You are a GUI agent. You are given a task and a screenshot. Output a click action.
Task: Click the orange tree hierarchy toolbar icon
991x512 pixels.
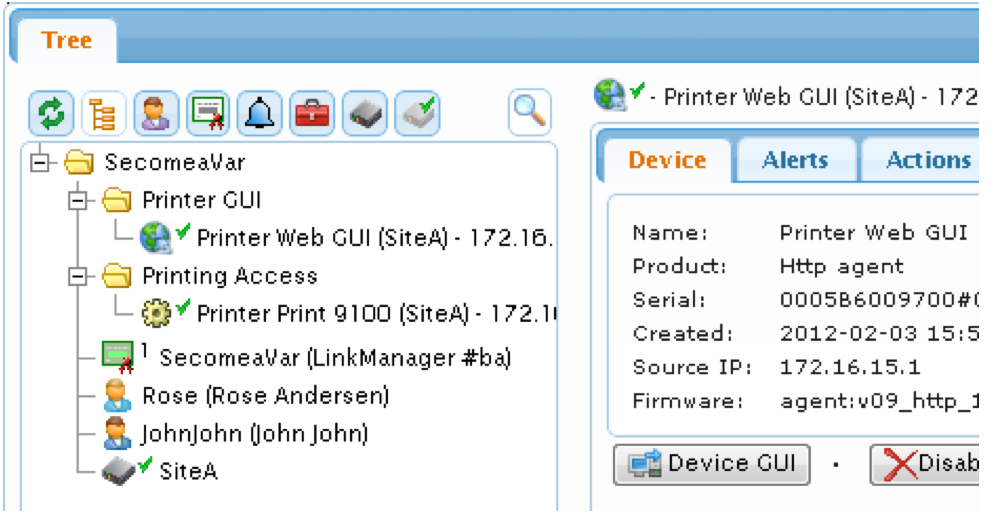(x=104, y=114)
